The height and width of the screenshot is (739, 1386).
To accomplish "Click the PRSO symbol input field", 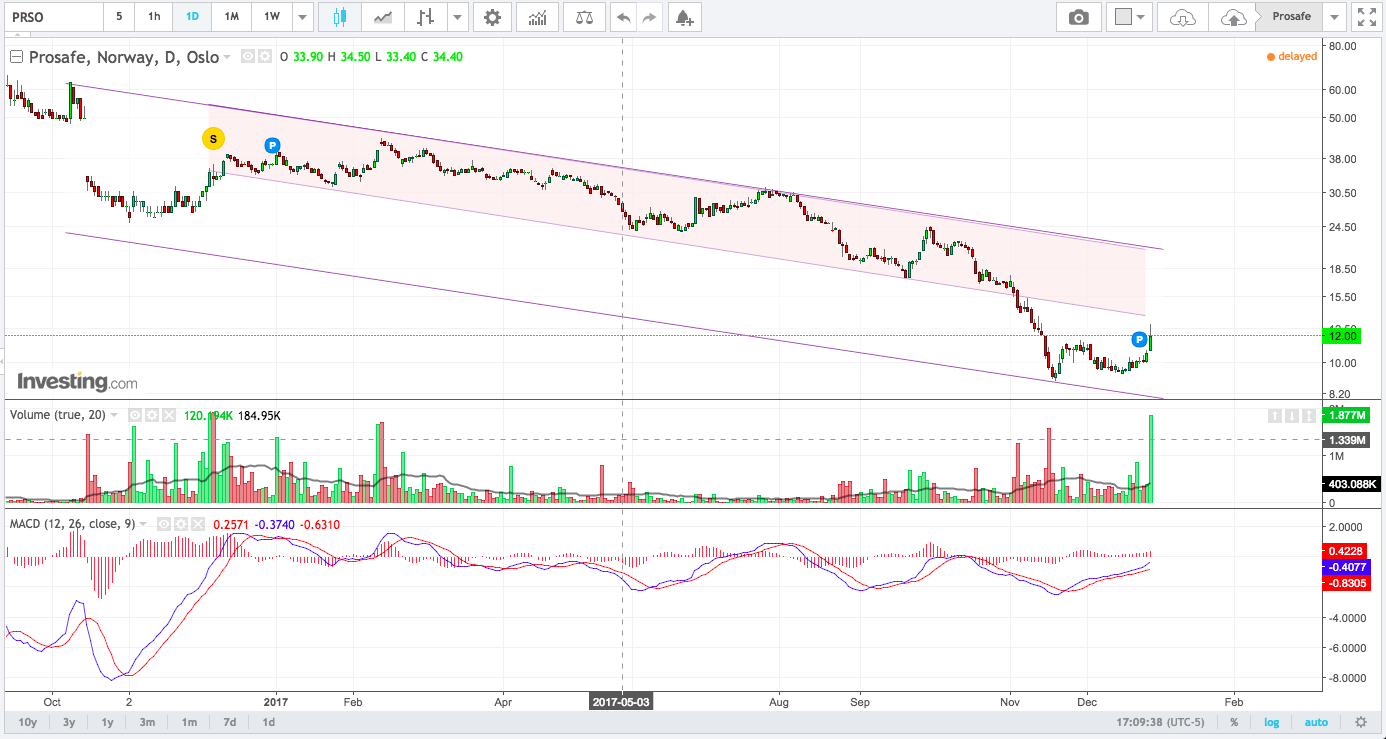I will (x=52, y=17).
